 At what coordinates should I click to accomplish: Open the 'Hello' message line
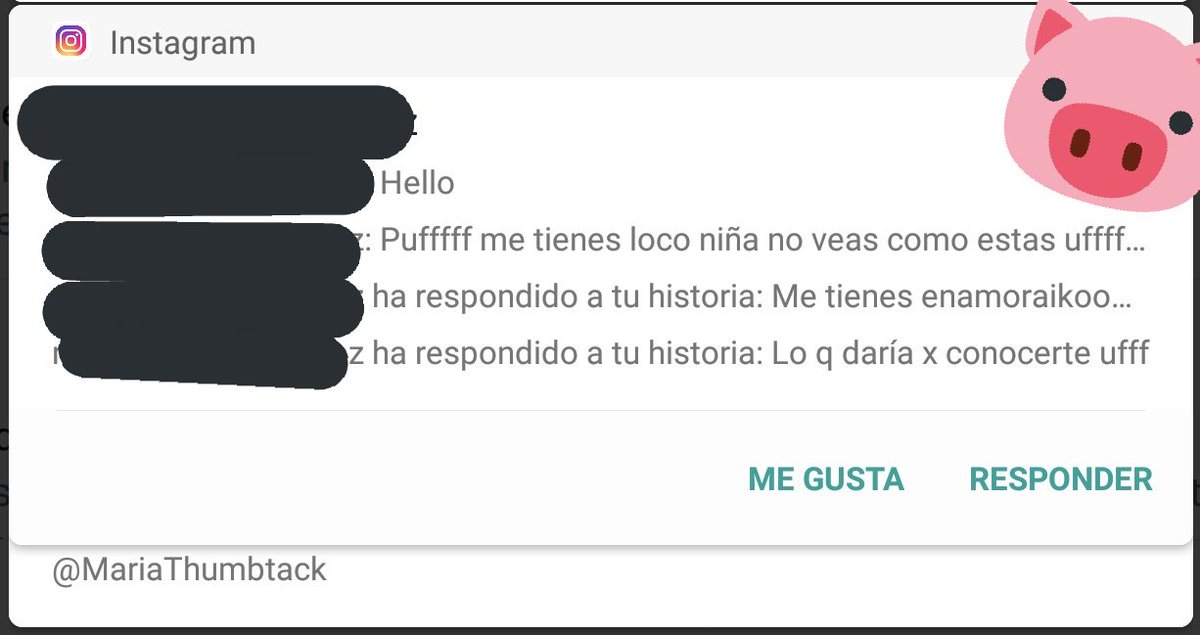click(x=417, y=183)
